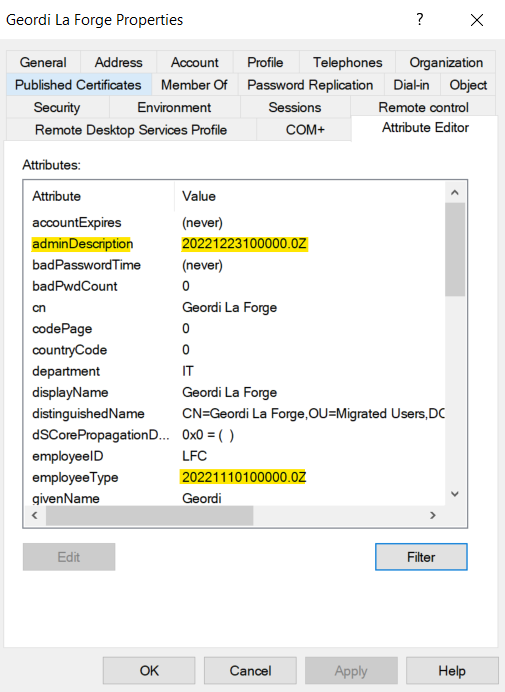Click the vertical scrollbar thumb
505x692 pixels.
click(455, 249)
